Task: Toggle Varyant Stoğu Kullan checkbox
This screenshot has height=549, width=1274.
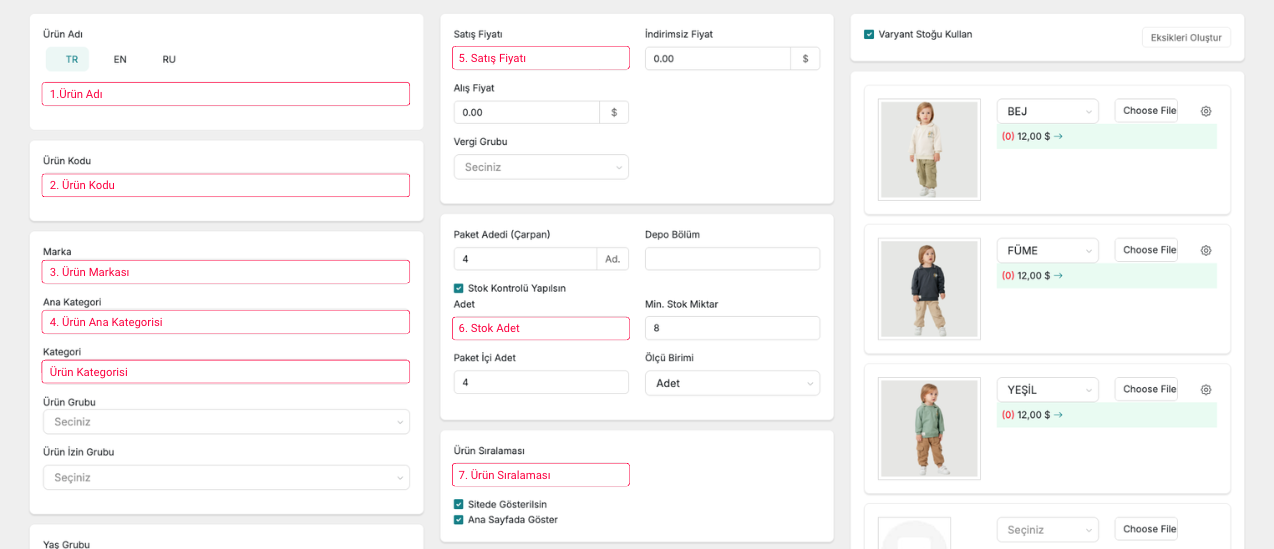Action: click(869, 35)
